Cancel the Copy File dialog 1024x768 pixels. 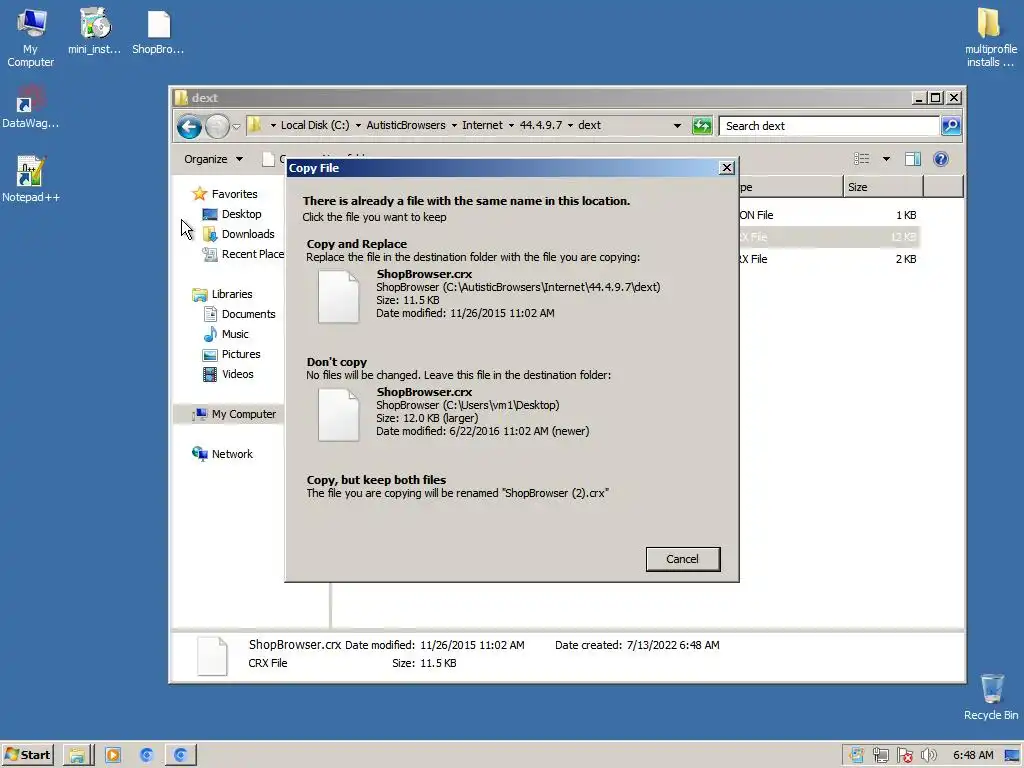point(682,559)
